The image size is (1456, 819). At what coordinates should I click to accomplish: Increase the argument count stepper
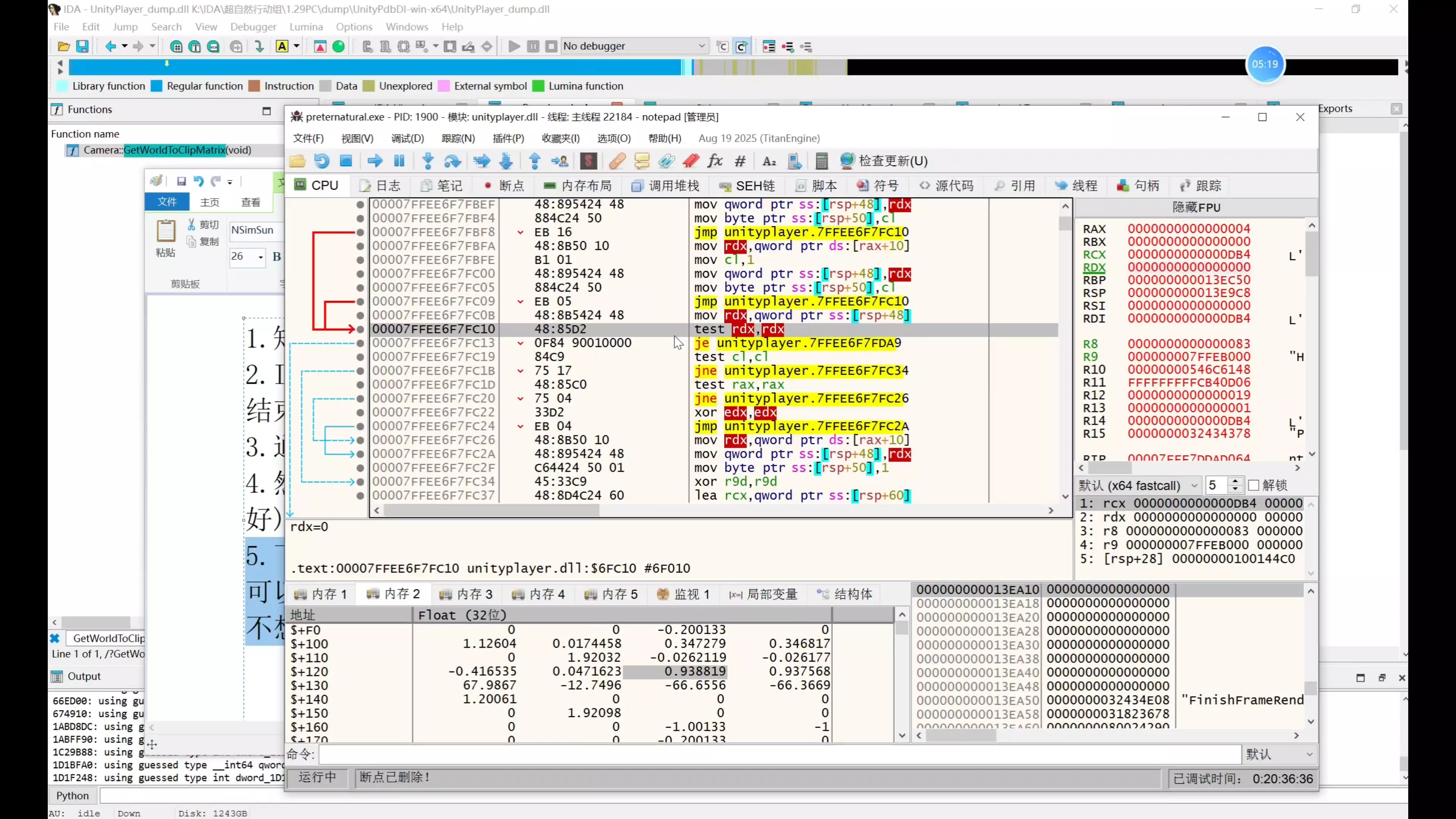tap(1235, 482)
